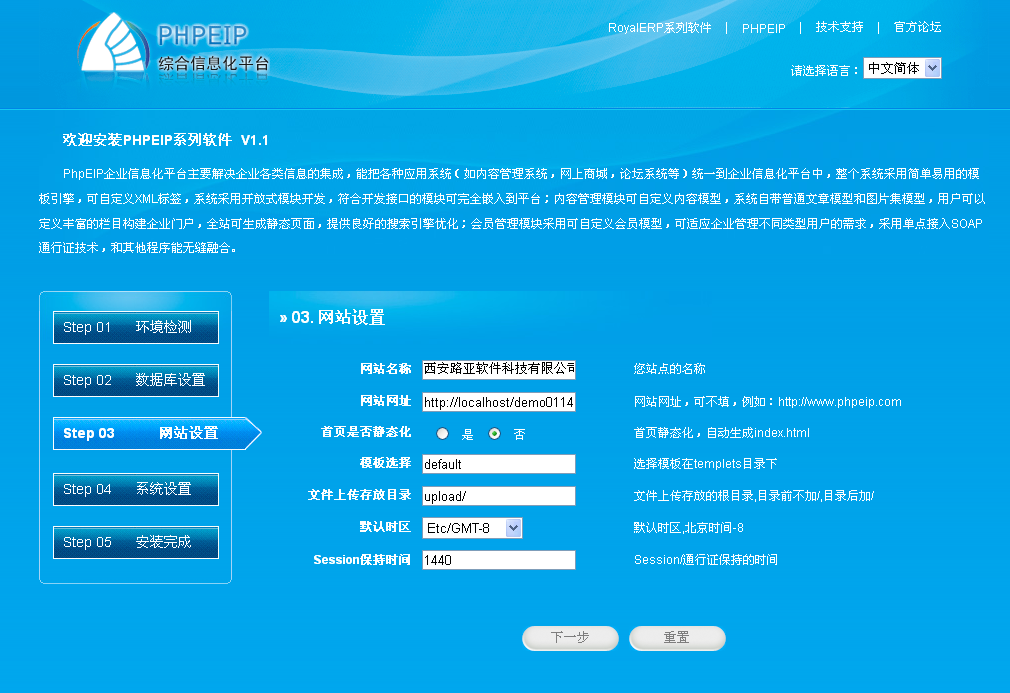
Task: Expand the 默认时区 Etc/GMT-8 dropdown
Action: click(472, 528)
